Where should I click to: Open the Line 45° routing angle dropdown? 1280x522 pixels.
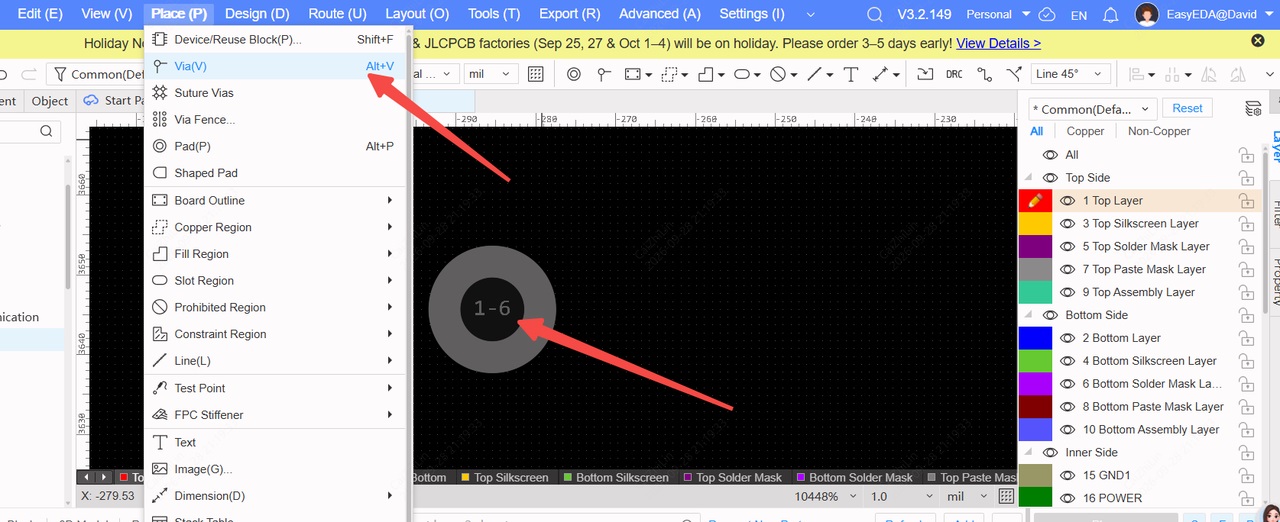click(x=1071, y=74)
